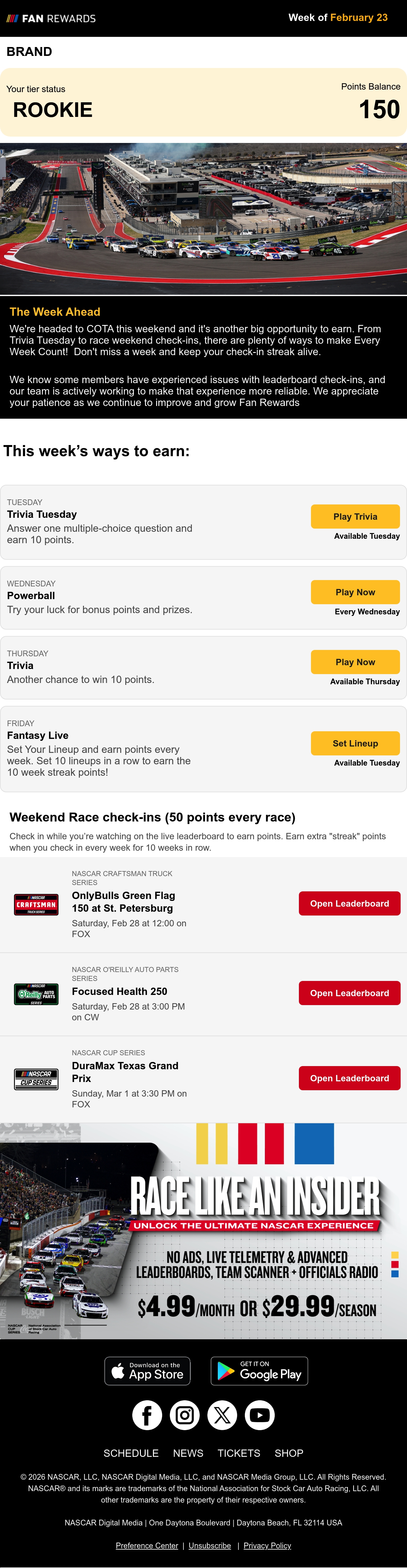Viewport: 407px width, 1568px height.
Task: Click Play Now for Wednesday Powerball
Action: 355,592
